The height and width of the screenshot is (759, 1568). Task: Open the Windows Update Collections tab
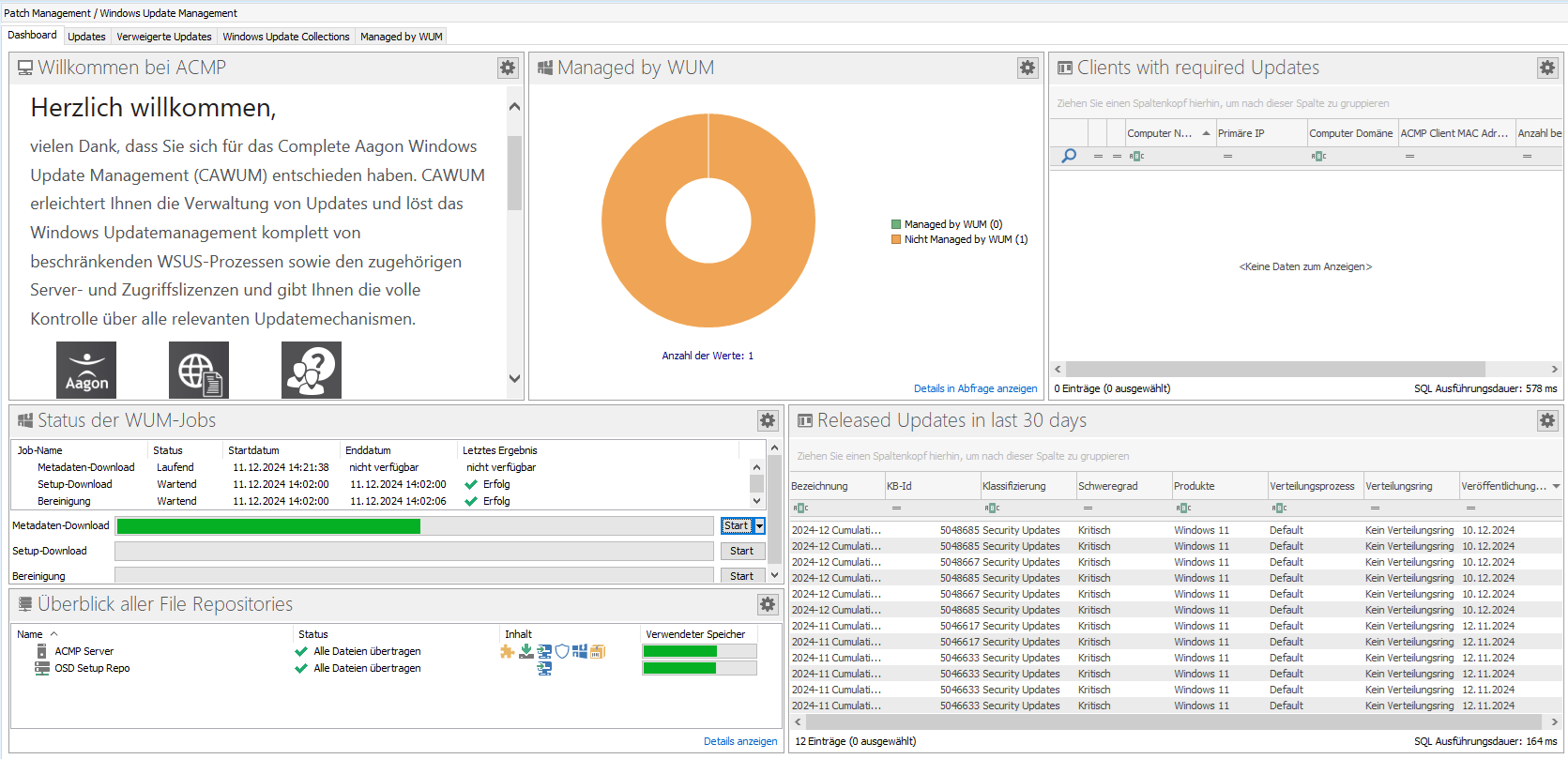286,37
